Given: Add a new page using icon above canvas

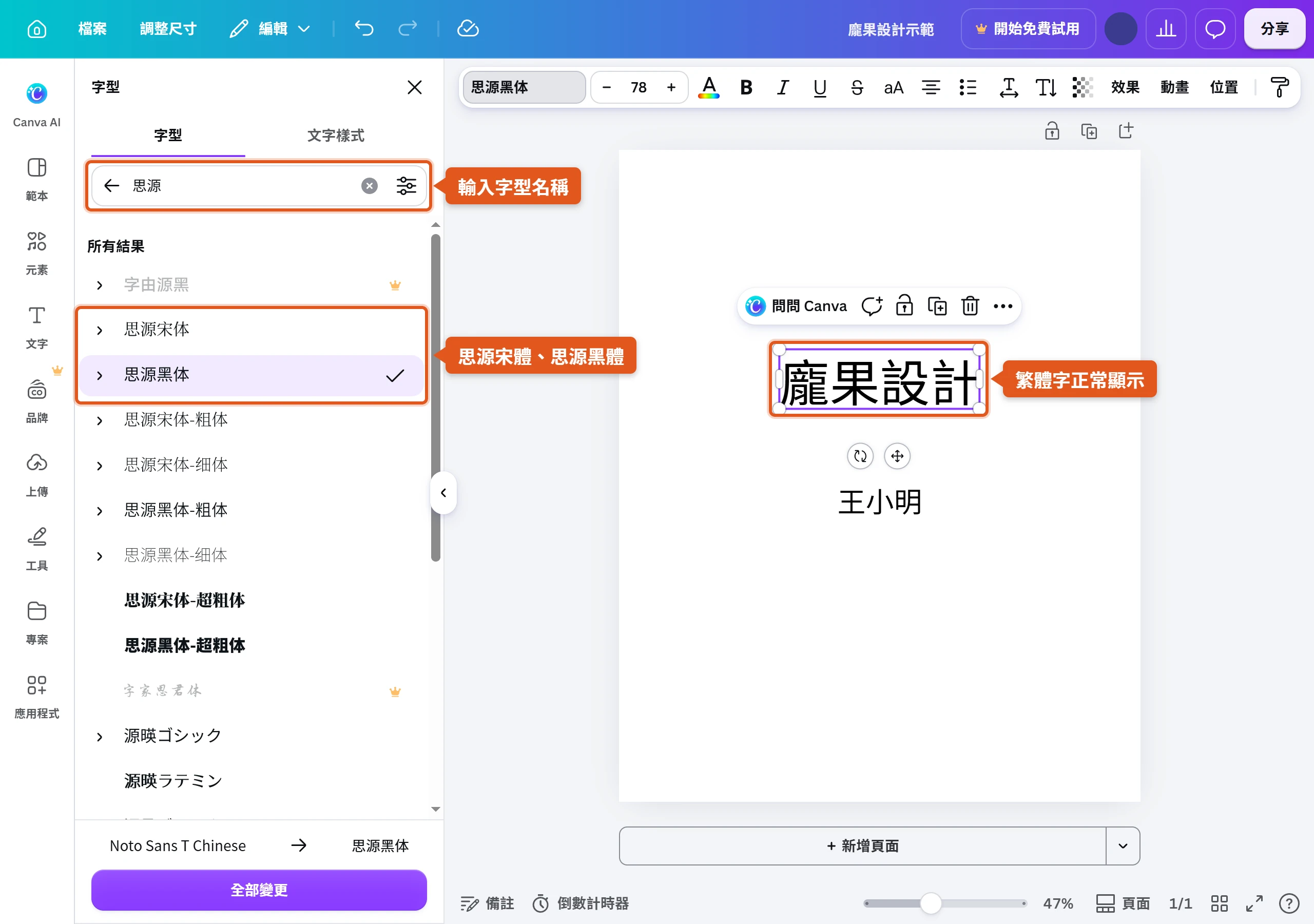Looking at the screenshot, I should click(1126, 130).
